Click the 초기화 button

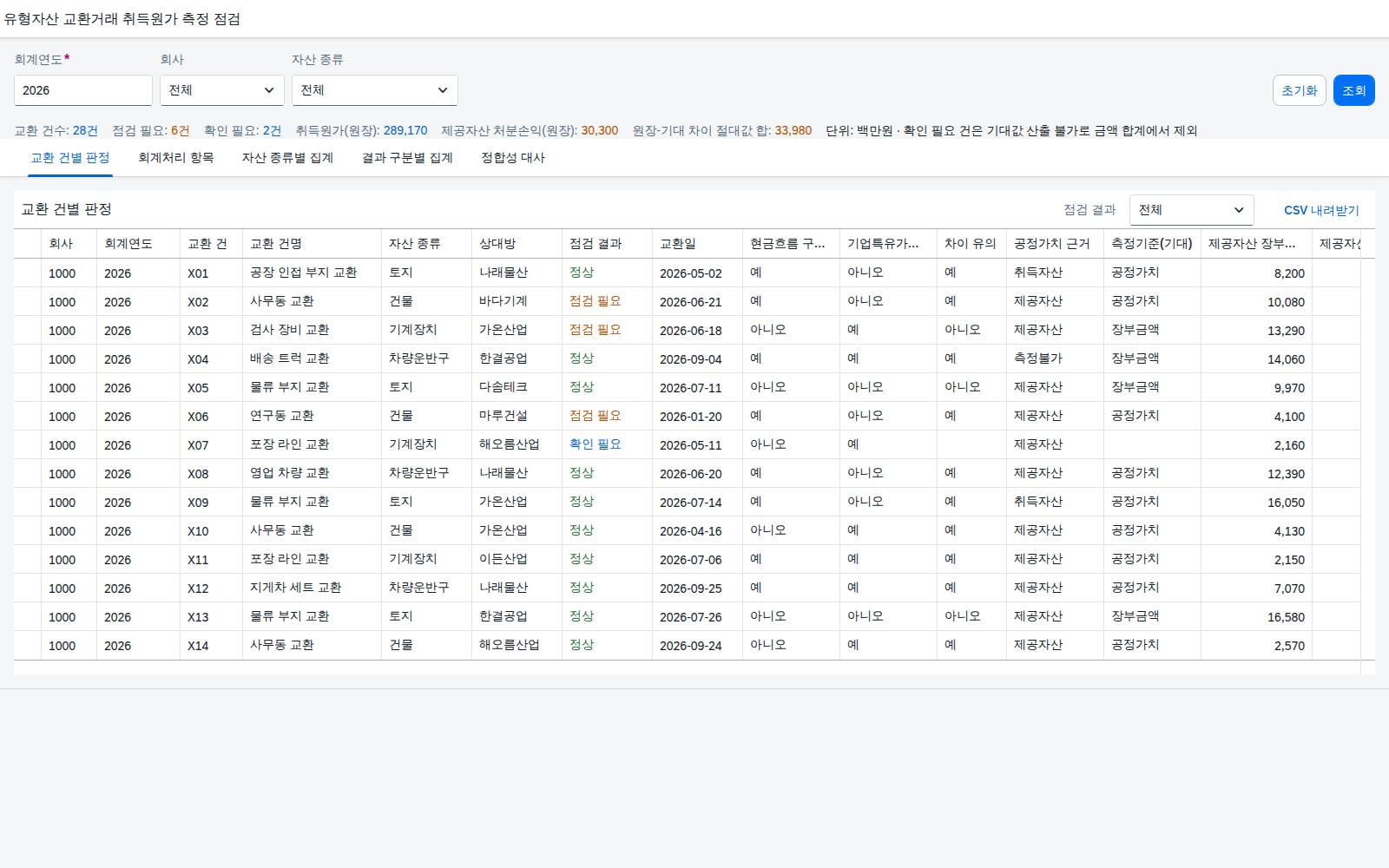[1300, 90]
